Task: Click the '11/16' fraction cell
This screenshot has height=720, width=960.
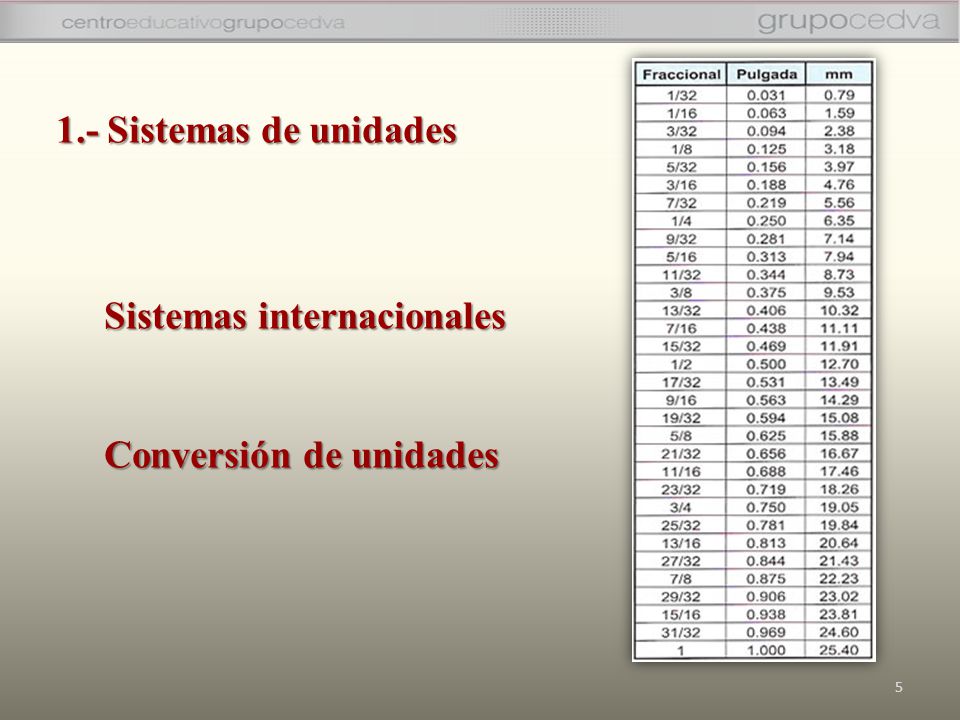Action: 681,472
